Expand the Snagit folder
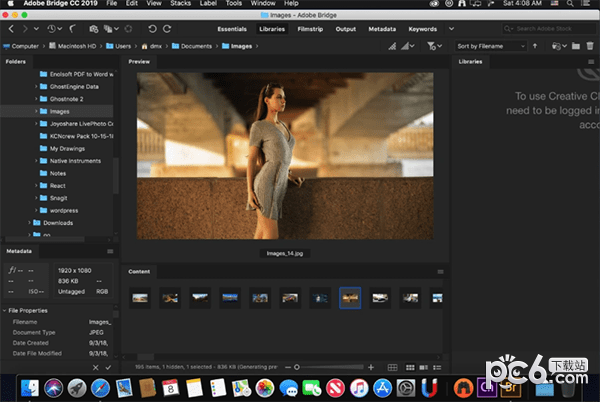 tap(36, 198)
